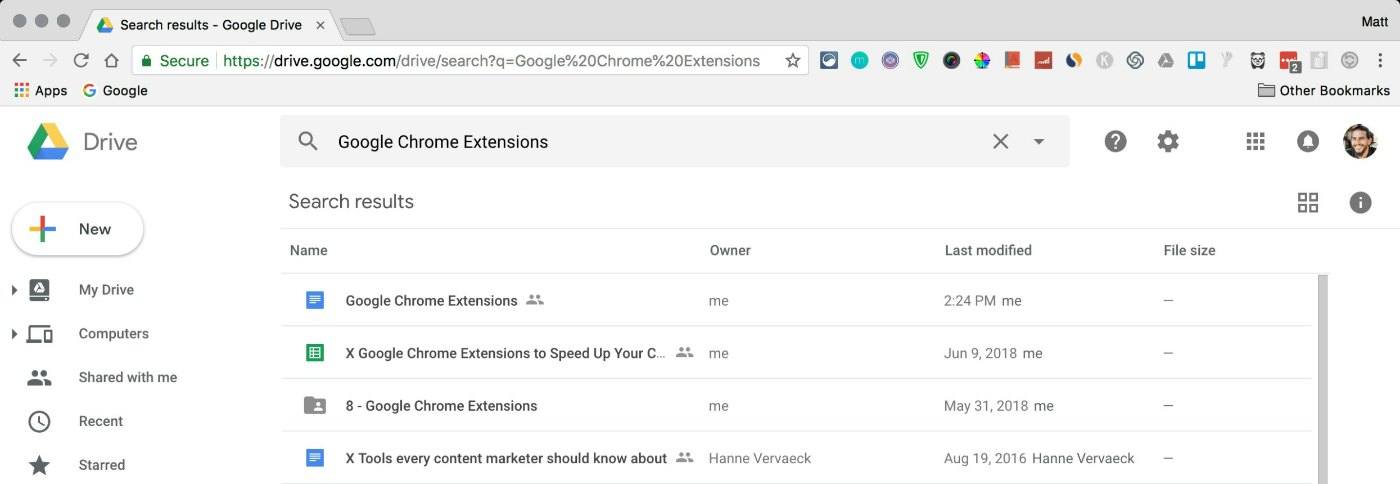Sort by Owner column header
Viewport: 1400px width, 484px height.
point(730,250)
